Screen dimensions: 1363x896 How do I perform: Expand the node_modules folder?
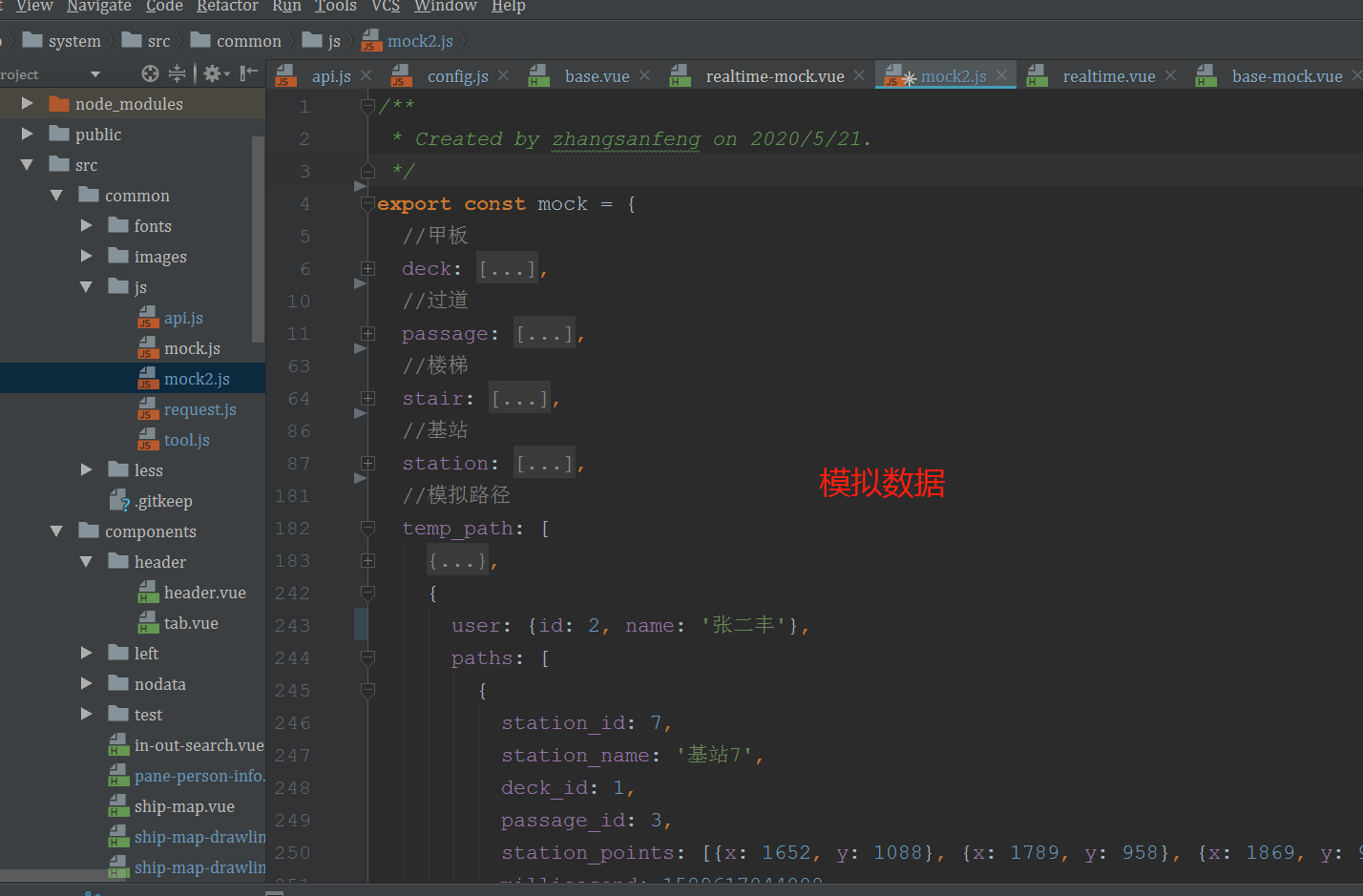tap(28, 104)
